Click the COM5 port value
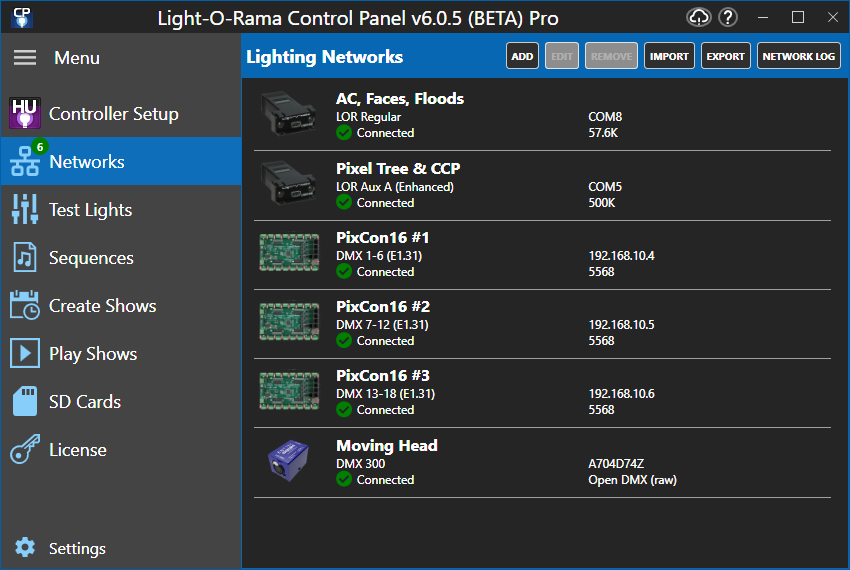The width and height of the screenshot is (850, 570). (605, 187)
